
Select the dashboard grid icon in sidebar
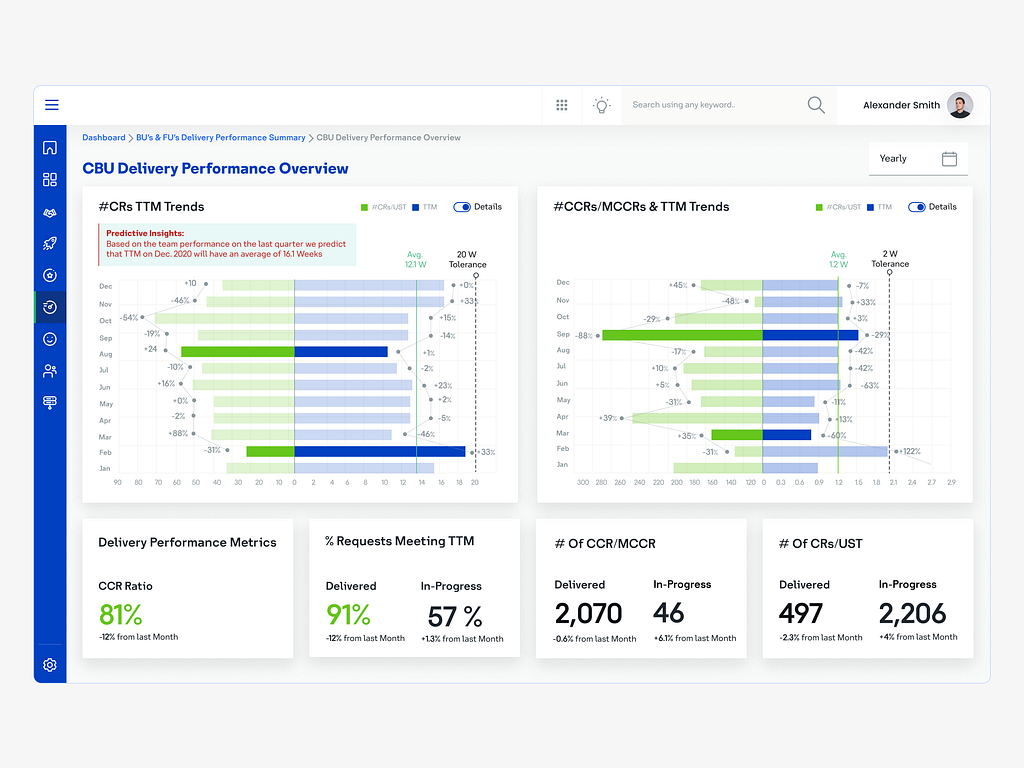pyautogui.click(x=50, y=179)
